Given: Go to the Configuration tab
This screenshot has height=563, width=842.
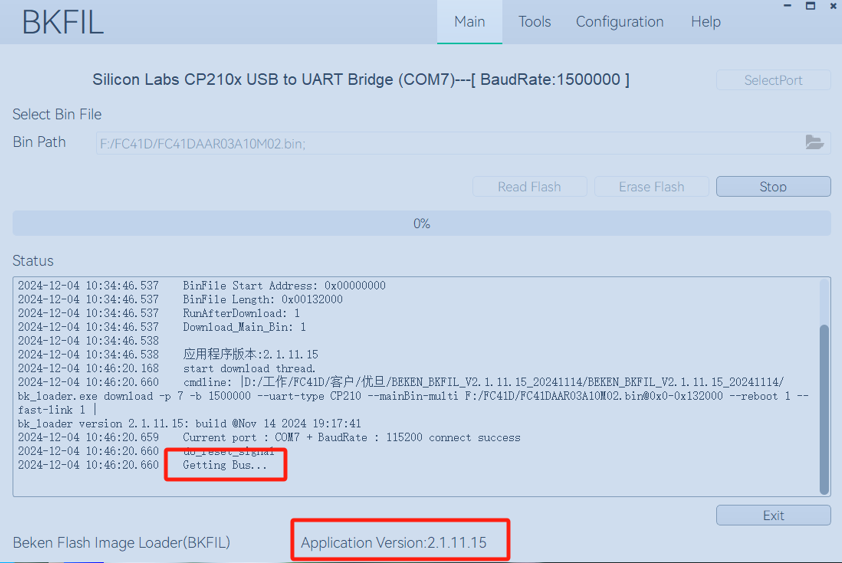Looking at the screenshot, I should (x=619, y=22).
